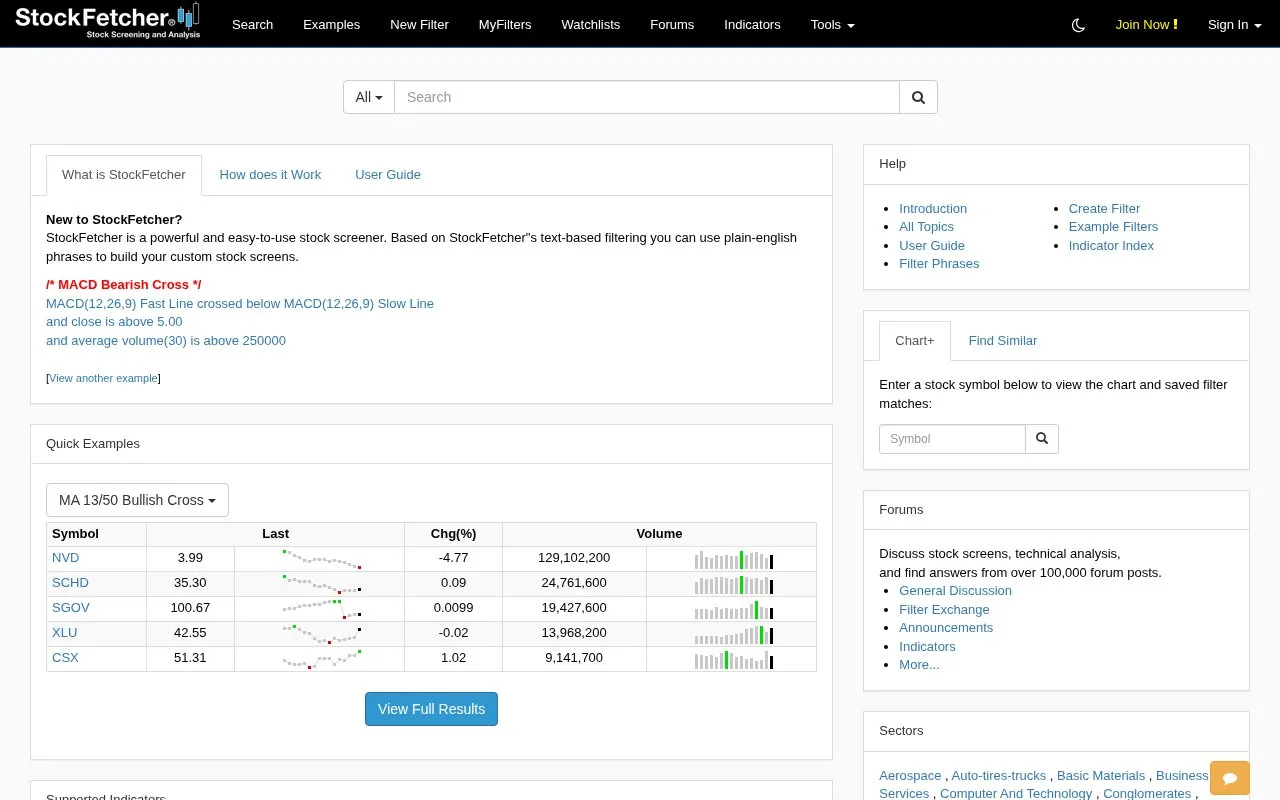Select the Chart+ tab
The width and height of the screenshot is (1280, 800).
pos(915,341)
